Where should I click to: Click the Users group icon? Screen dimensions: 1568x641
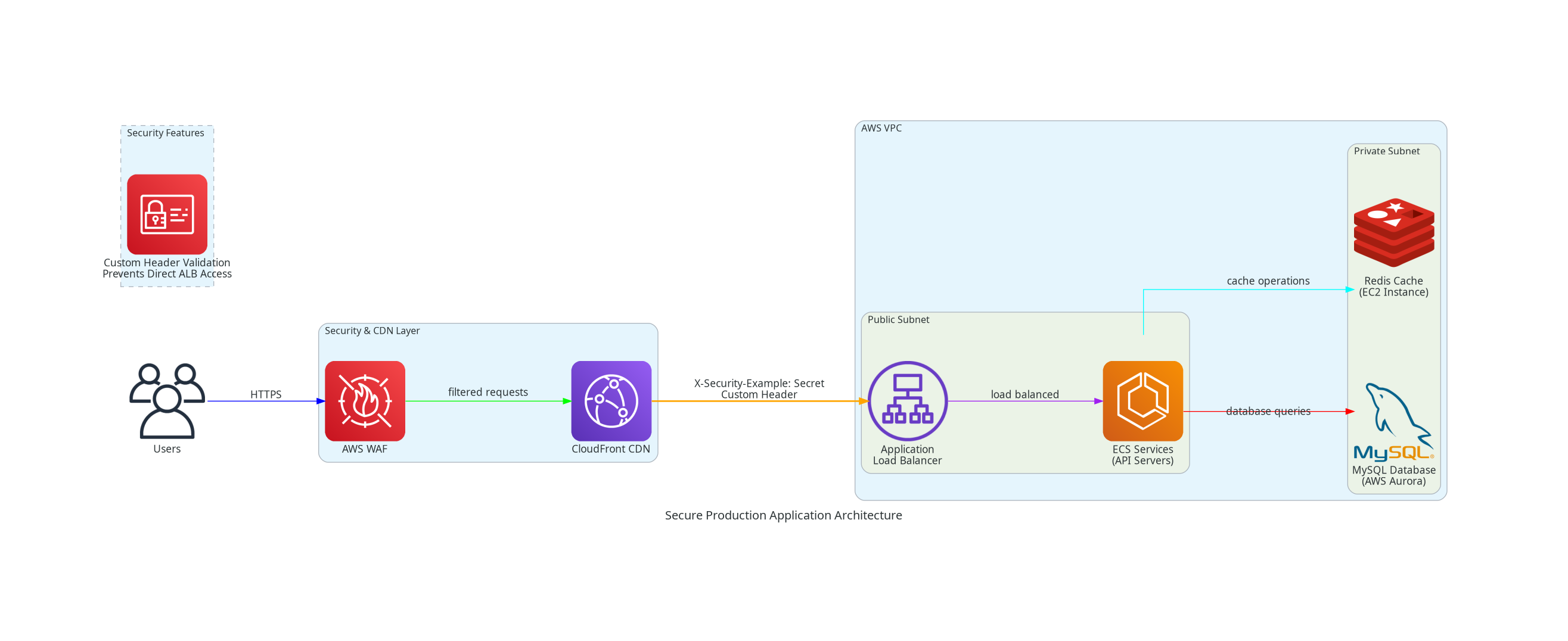point(167,401)
